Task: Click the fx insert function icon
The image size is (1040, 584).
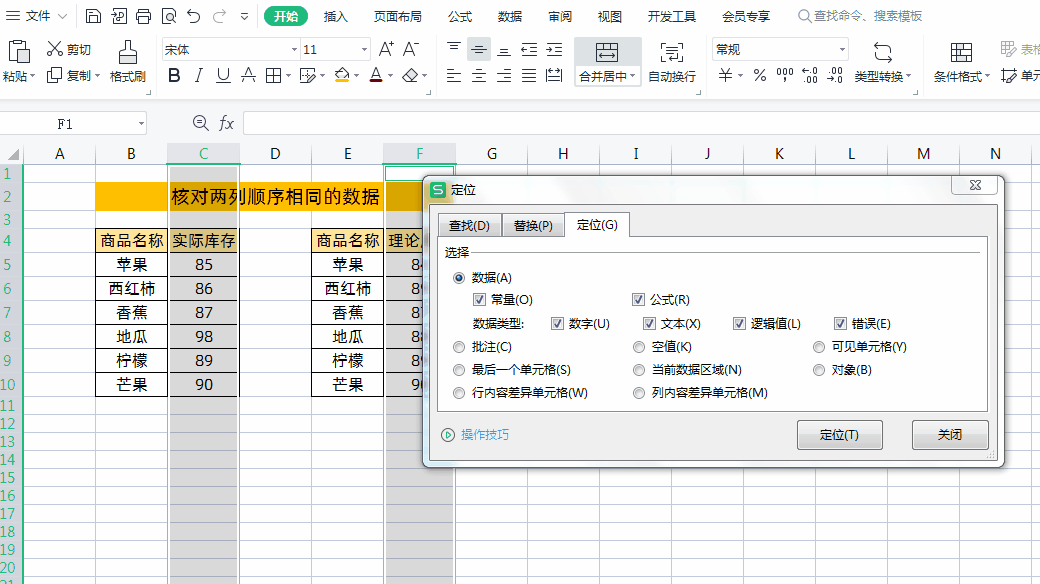Action: (x=226, y=123)
